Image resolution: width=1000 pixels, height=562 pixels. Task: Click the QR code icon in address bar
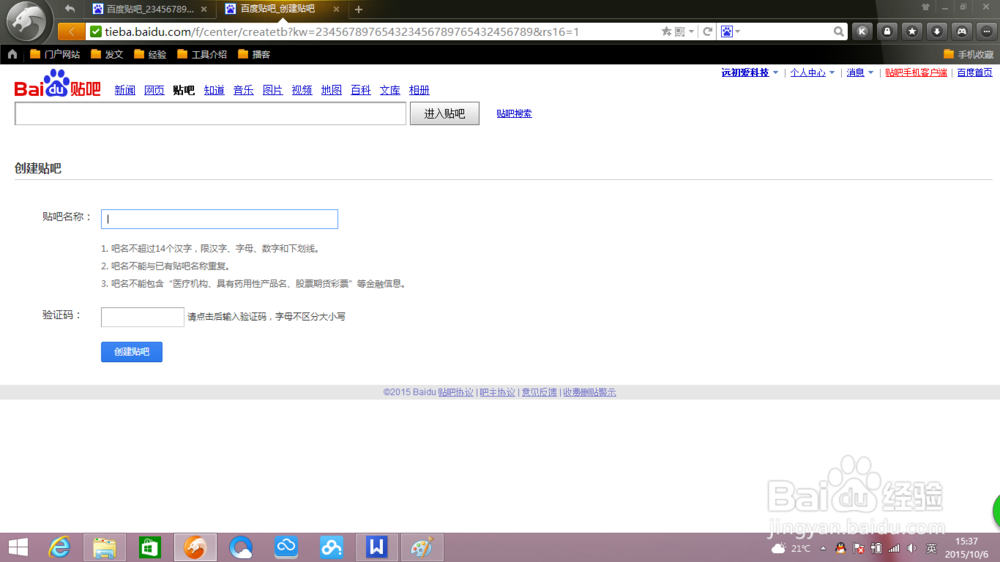click(680, 31)
